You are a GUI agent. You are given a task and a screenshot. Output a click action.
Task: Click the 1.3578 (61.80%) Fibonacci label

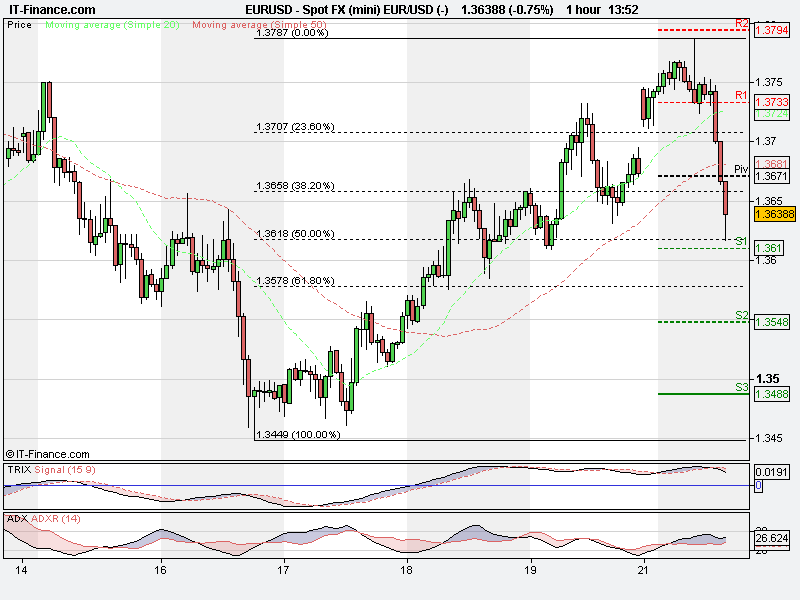(295, 281)
